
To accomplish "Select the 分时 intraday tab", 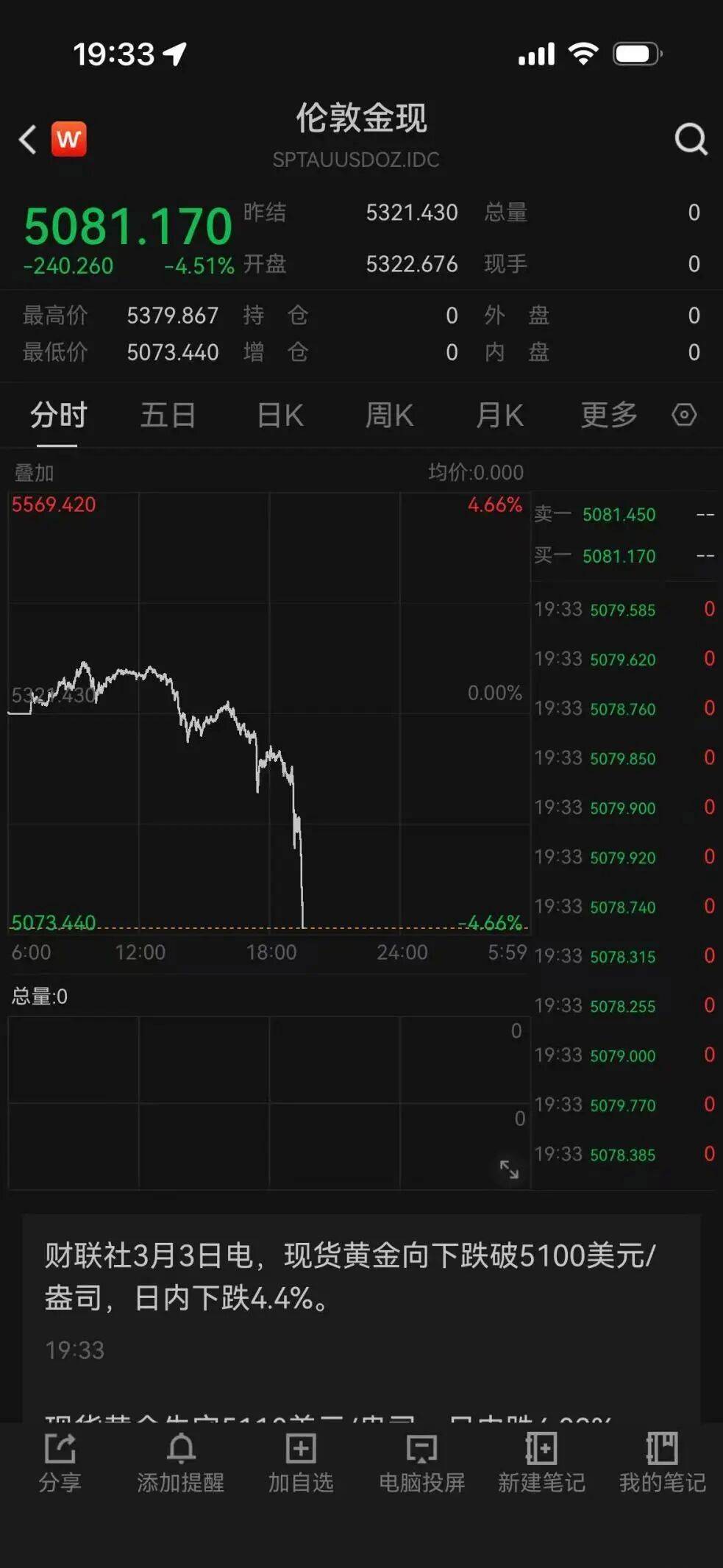I will click(58, 416).
